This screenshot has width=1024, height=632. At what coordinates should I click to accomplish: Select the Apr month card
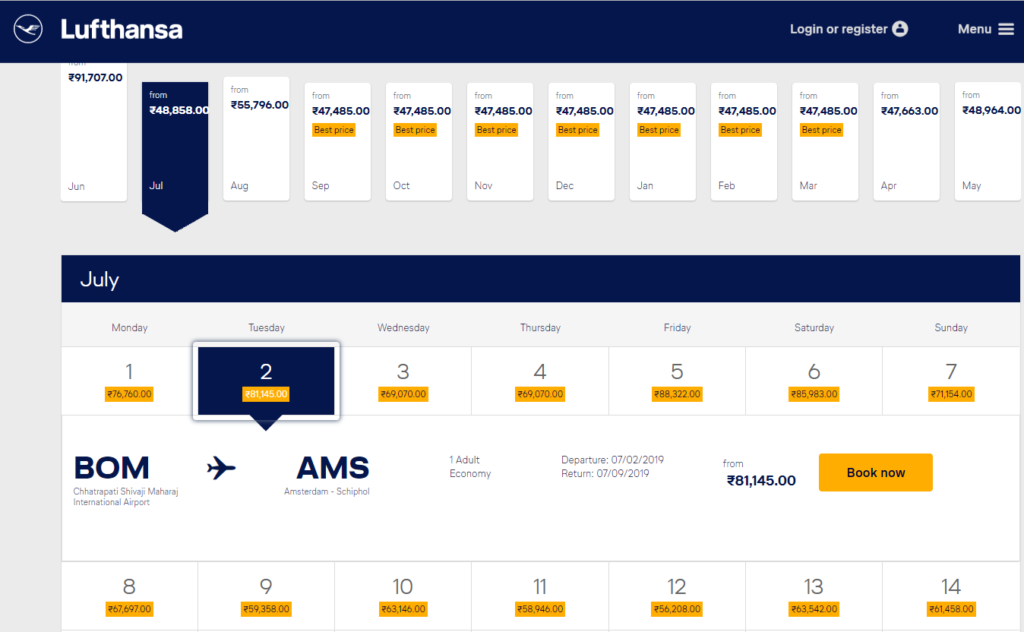pyautogui.click(x=906, y=142)
